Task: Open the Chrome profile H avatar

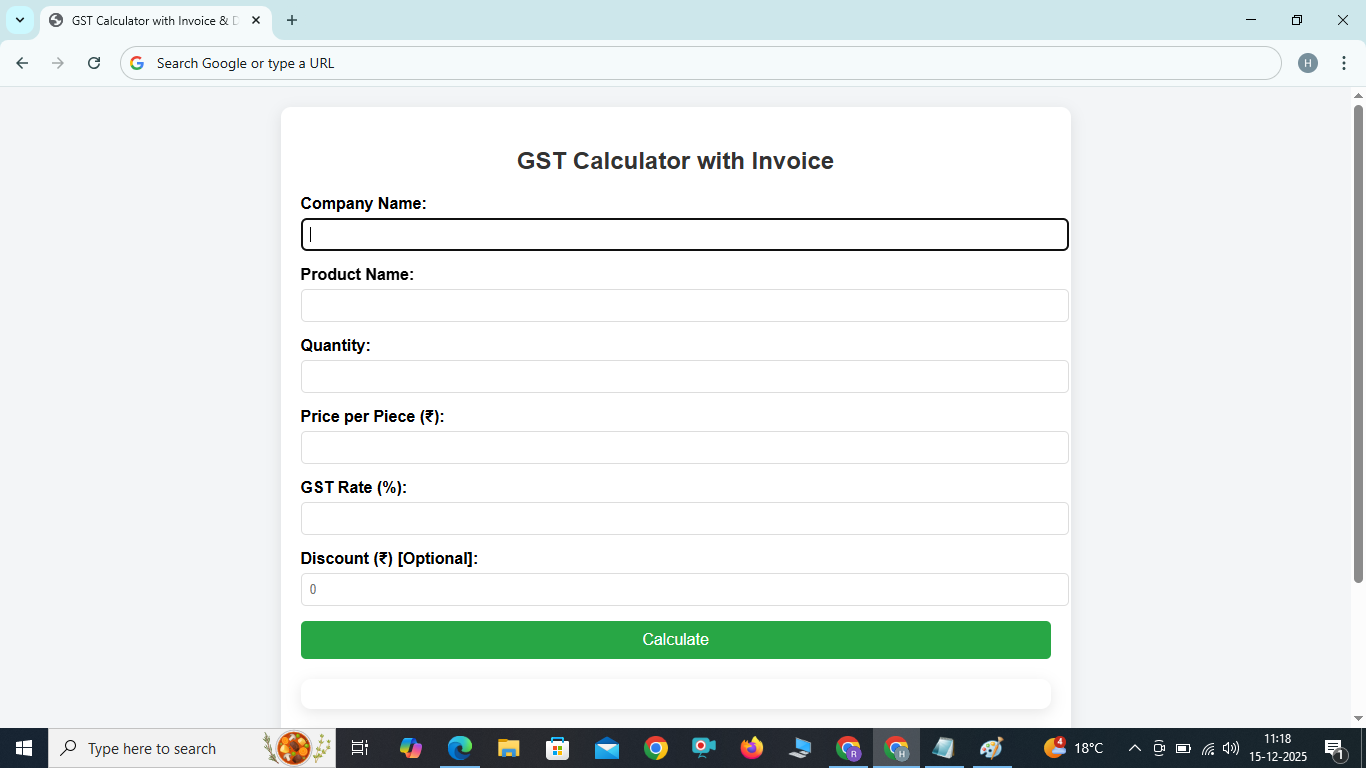Action: click(x=1308, y=62)
